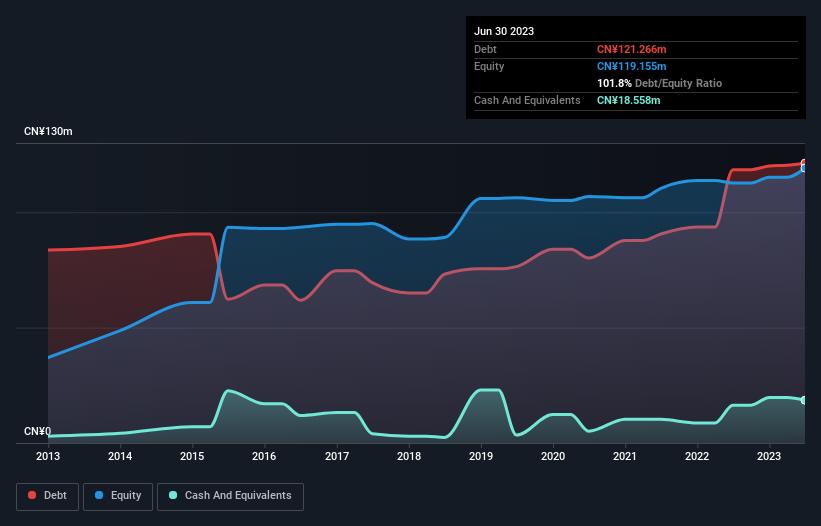Click the CN¥0 y-axis label
This screenshot has width=821, height=526.
tap(38, 431)
